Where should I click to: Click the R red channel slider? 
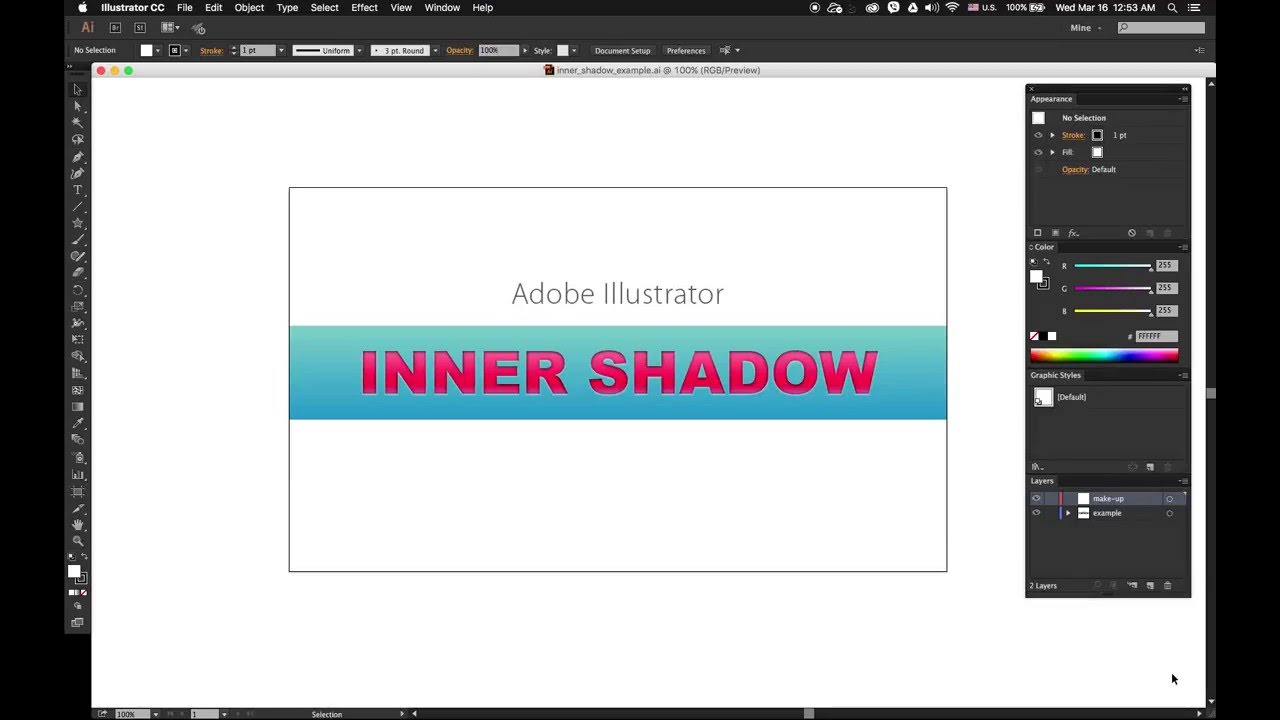click(1112, 266)
